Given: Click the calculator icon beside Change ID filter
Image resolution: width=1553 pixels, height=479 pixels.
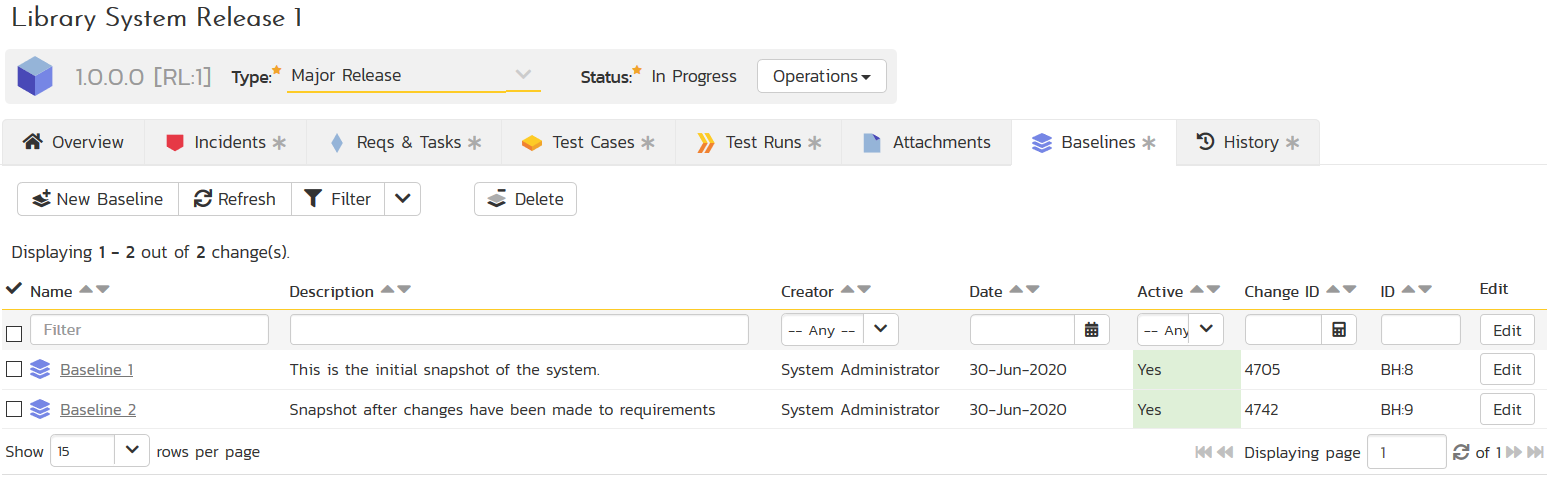Looking at the screenshot, I should pos(1339,330).
